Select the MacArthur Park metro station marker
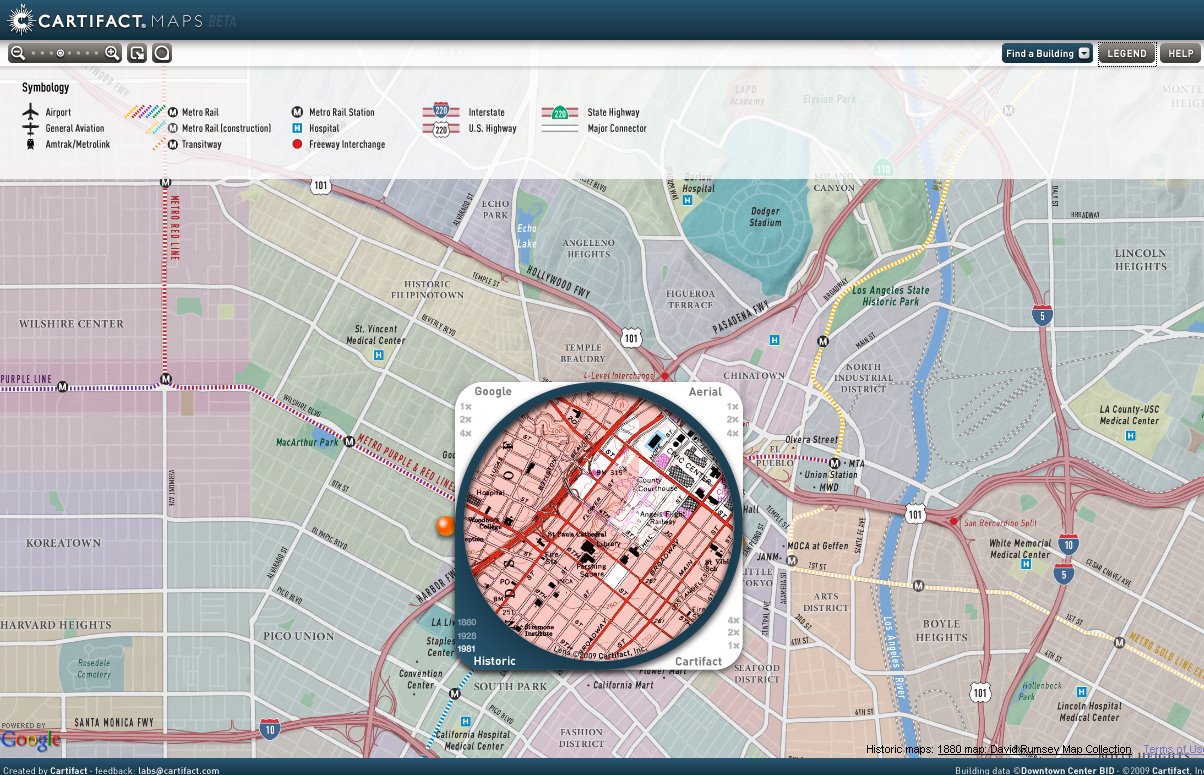The height and width of the screenshot is (775, 1204). pos(349,440)
